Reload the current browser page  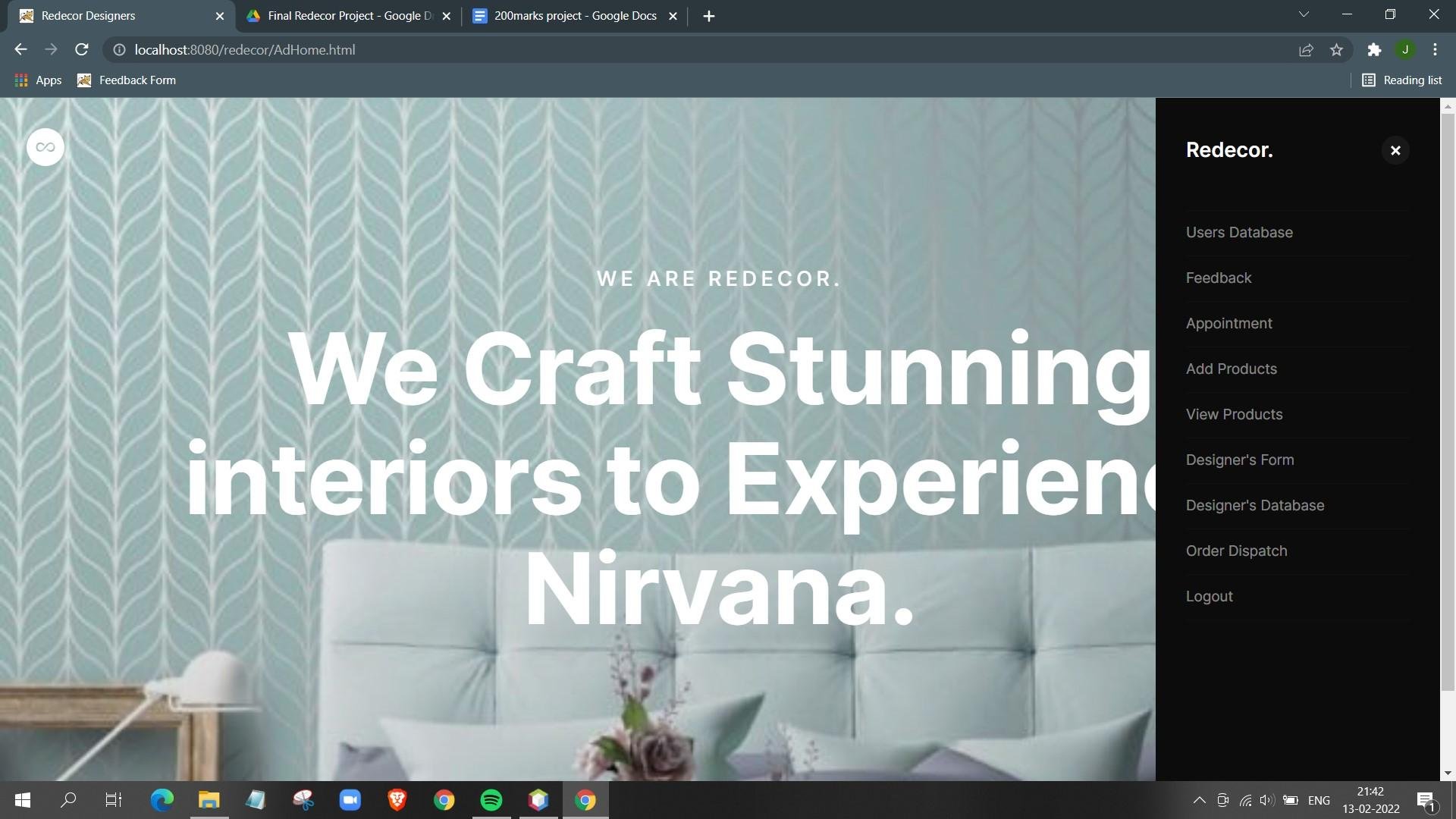click(82, 50)
